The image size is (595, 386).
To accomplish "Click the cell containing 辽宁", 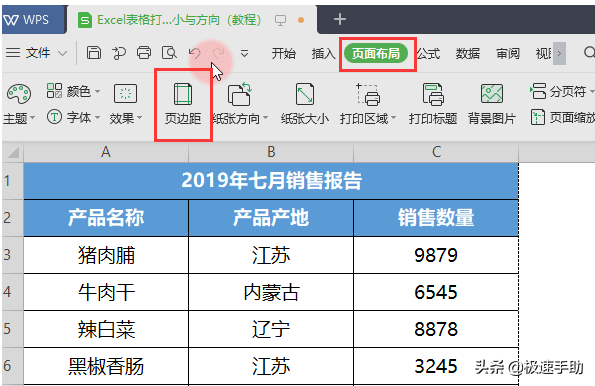I will [x=271, y=329].
